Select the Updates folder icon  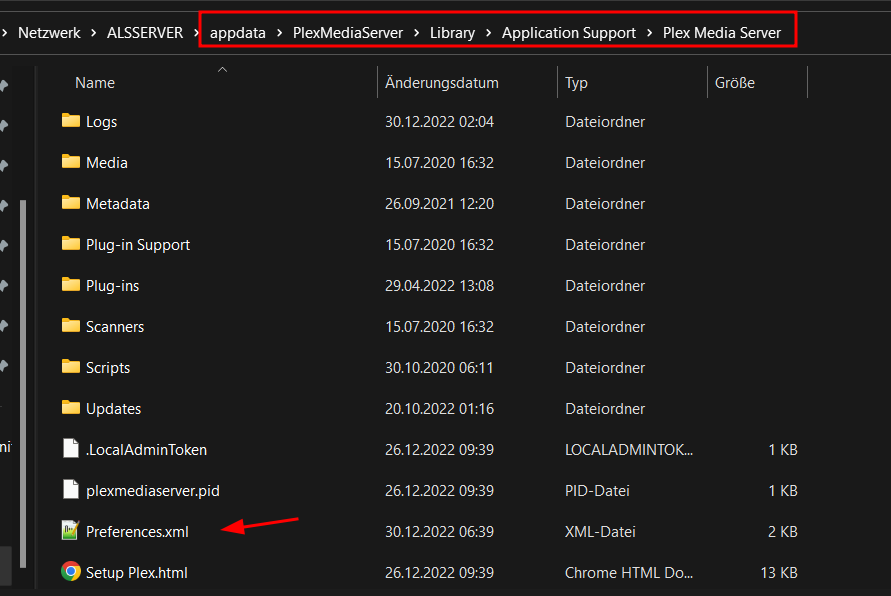70,407
